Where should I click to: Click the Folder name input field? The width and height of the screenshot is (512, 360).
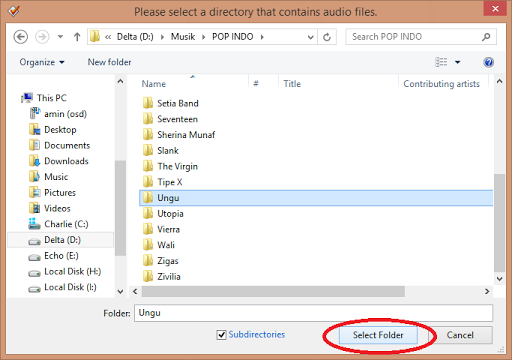pyautogui.click(x=313, y=313)
